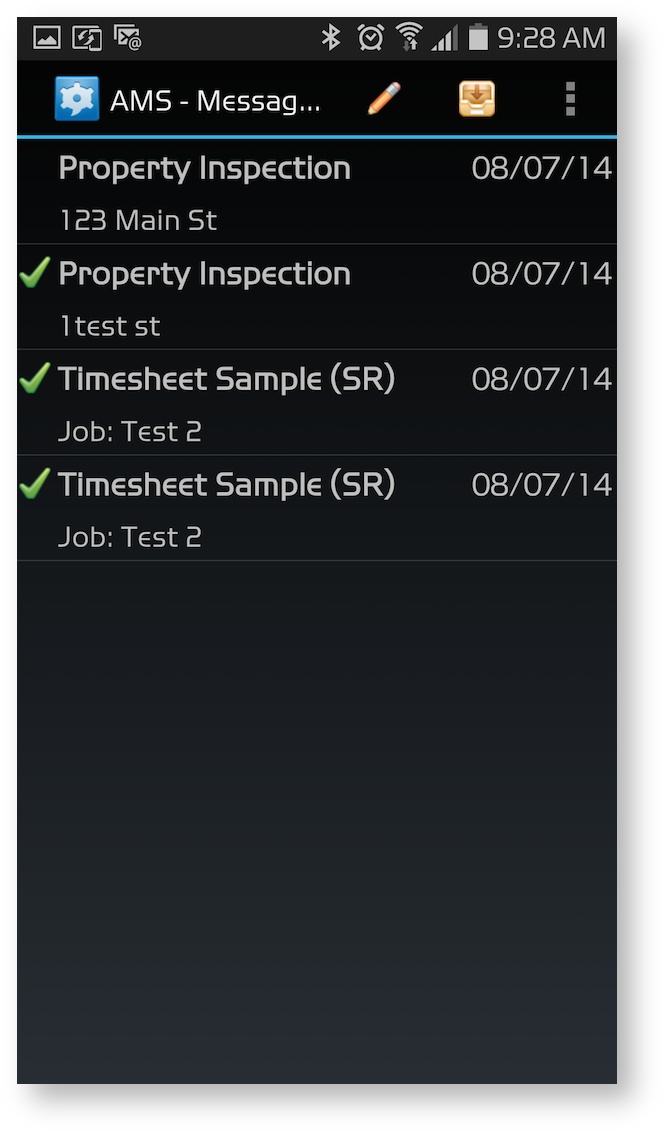Tap the orange inbox download icon

476,97
